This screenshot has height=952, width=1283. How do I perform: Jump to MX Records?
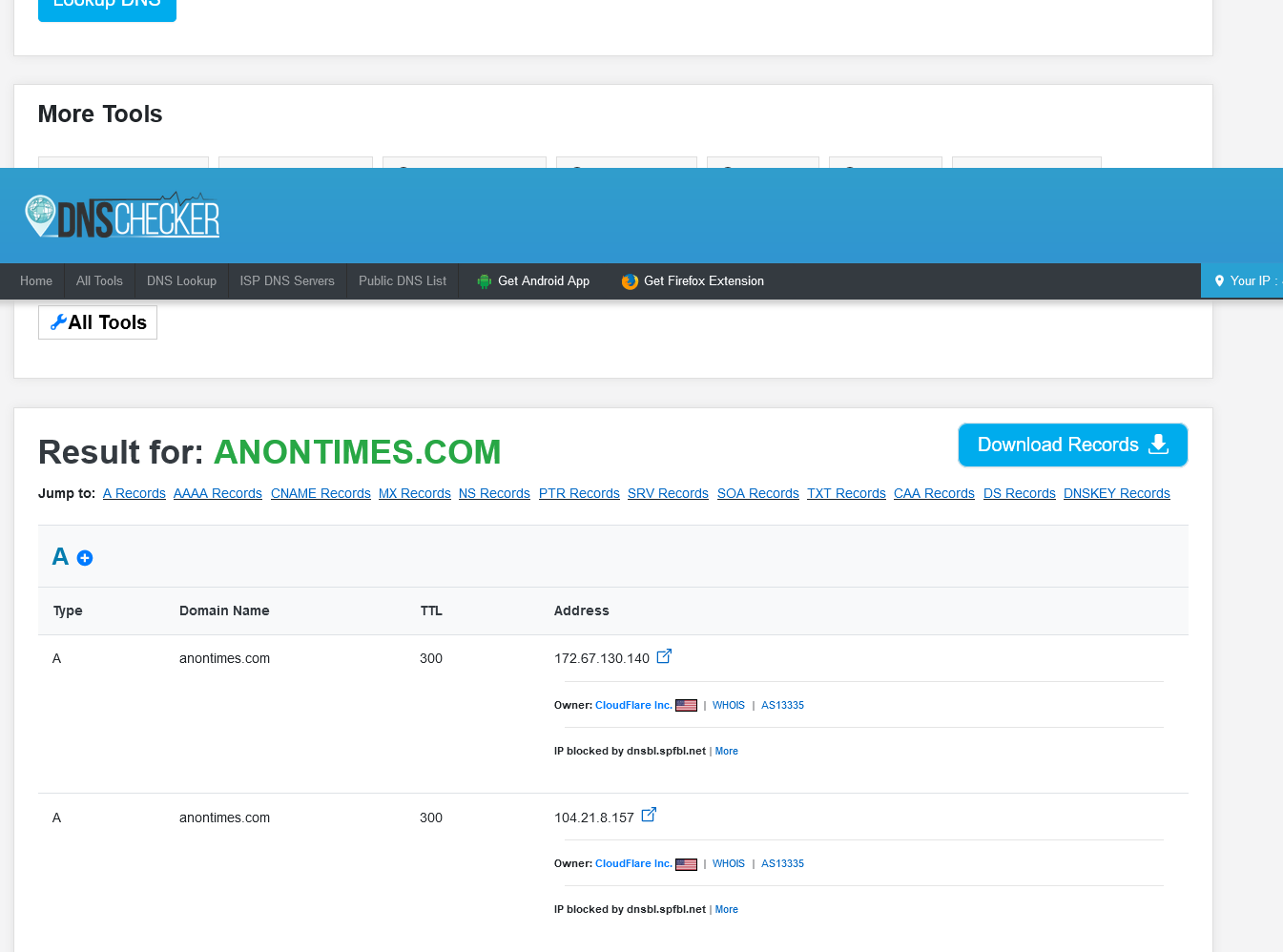(x=415, y=493)
